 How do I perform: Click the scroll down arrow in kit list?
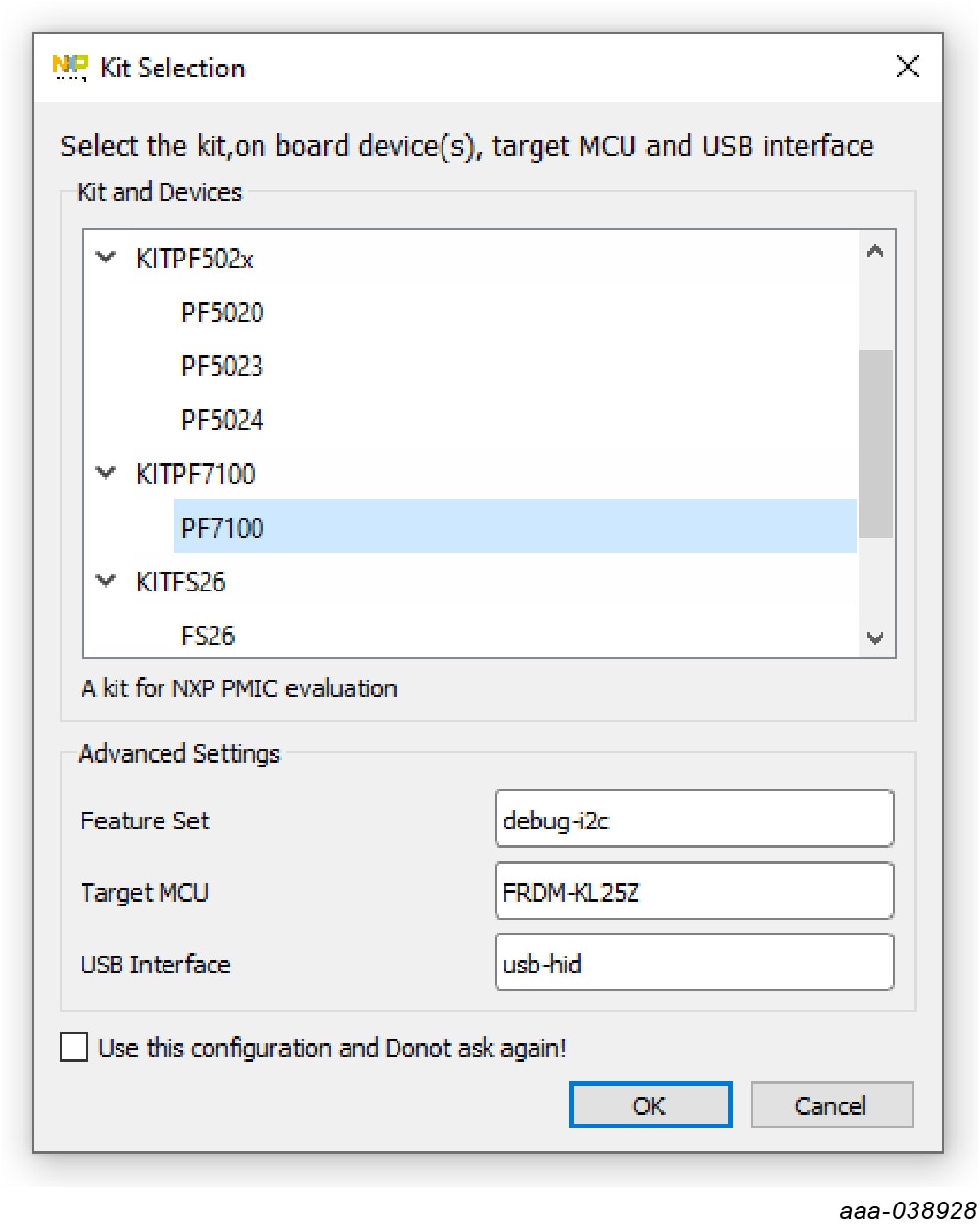click(x=875, y=638)
